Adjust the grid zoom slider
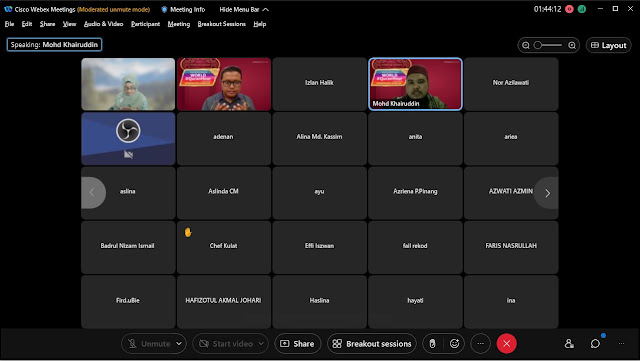The height and width of the screenshot is (361, 640). 549,45
